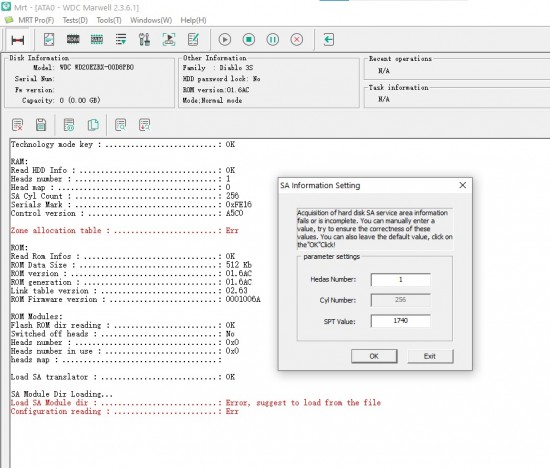Viewport: 550px width, 468px height.
Task: Click the red drive connection icon
Action: pos(18,40)
